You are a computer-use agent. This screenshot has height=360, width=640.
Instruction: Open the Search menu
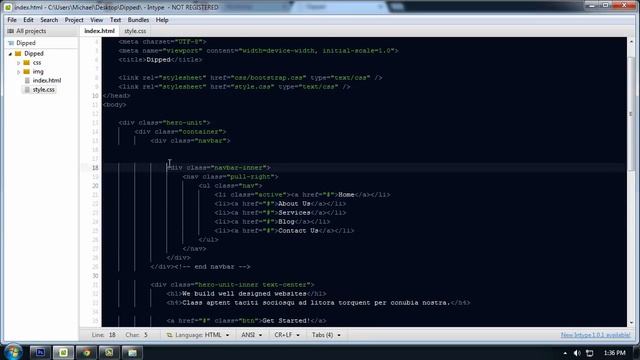tap(49, 20)
